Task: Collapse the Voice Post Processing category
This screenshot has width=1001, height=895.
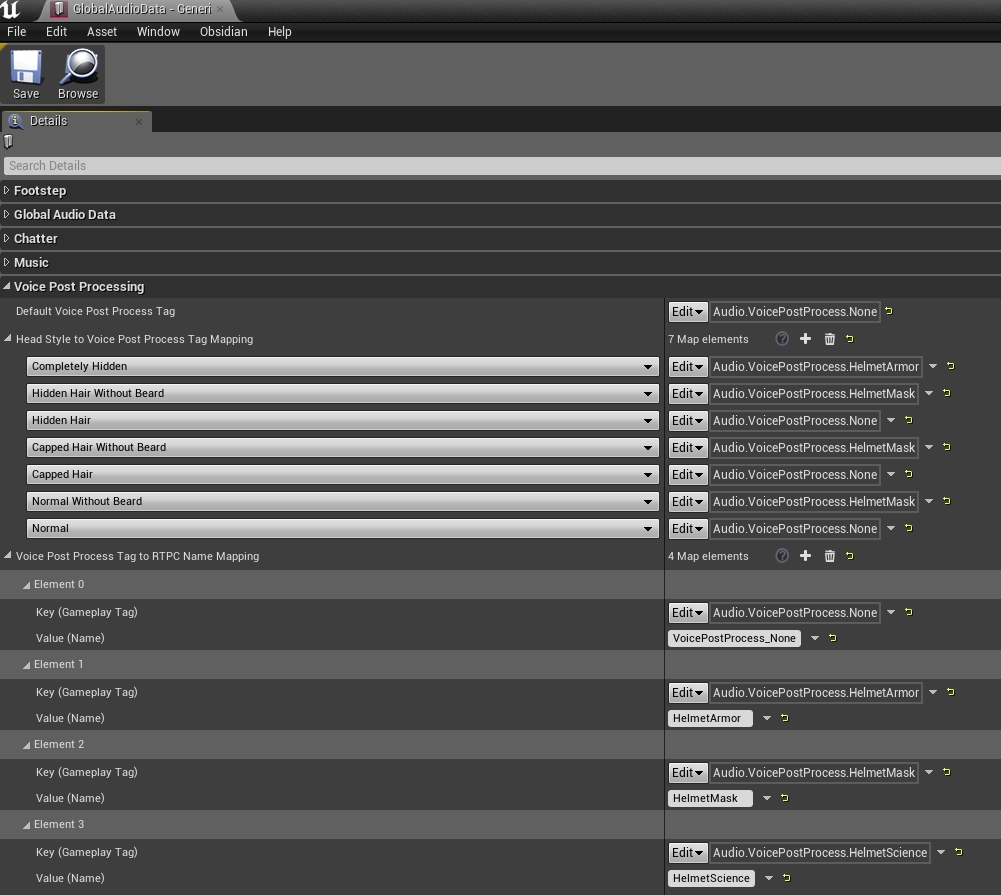Action: pyautogui.click(x=6, y=287)
